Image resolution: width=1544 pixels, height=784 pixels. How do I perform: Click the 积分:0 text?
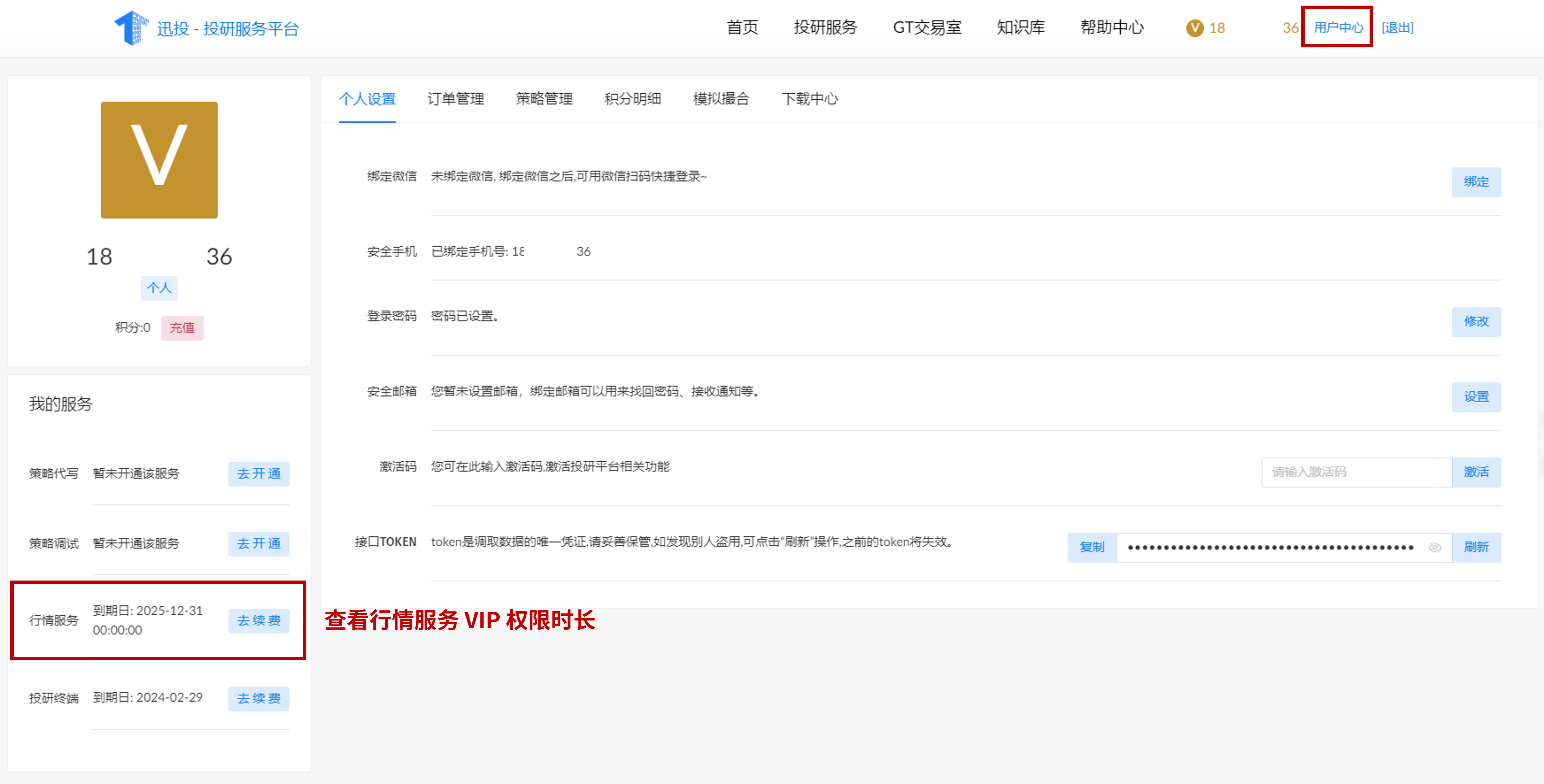pyautogui.click(x=132, y=328)
